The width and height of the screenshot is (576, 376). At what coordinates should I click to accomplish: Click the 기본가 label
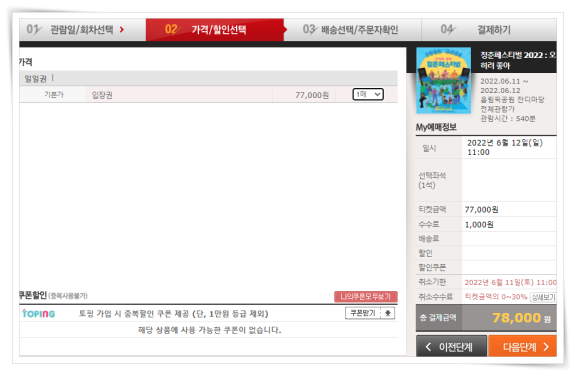click(54, 95)
